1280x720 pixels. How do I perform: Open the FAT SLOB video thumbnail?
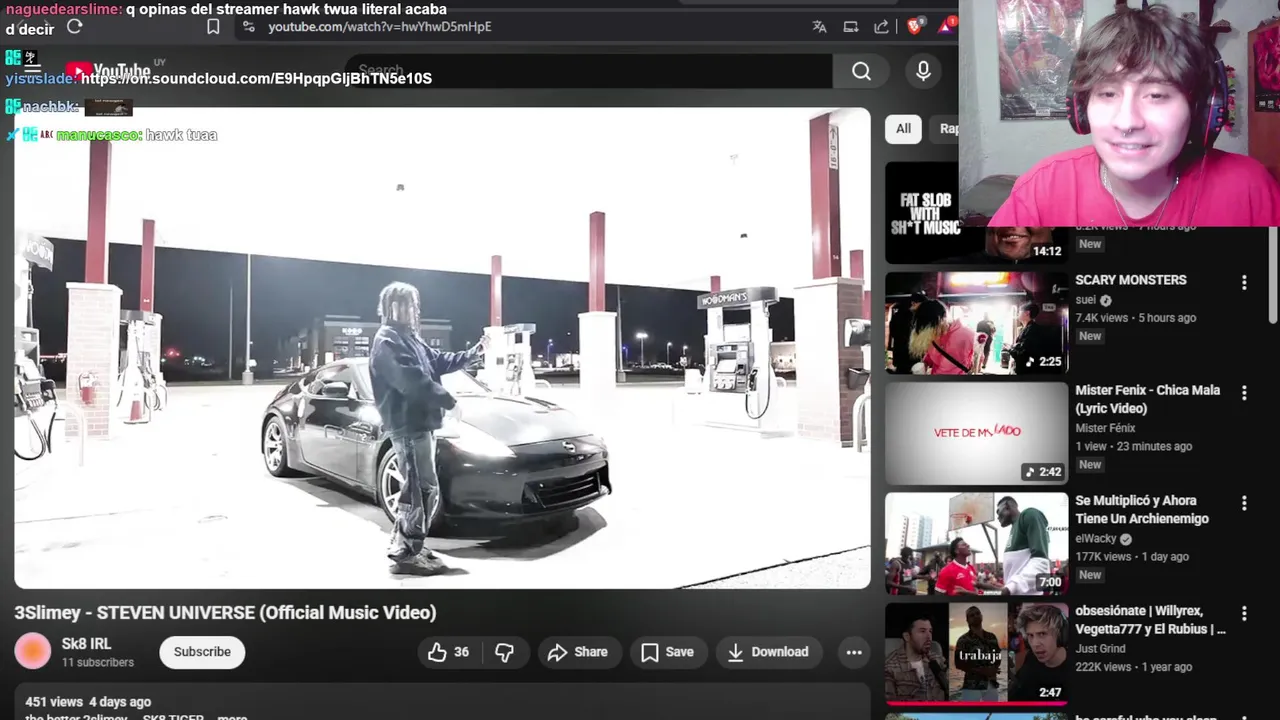[x=922, y=213]
